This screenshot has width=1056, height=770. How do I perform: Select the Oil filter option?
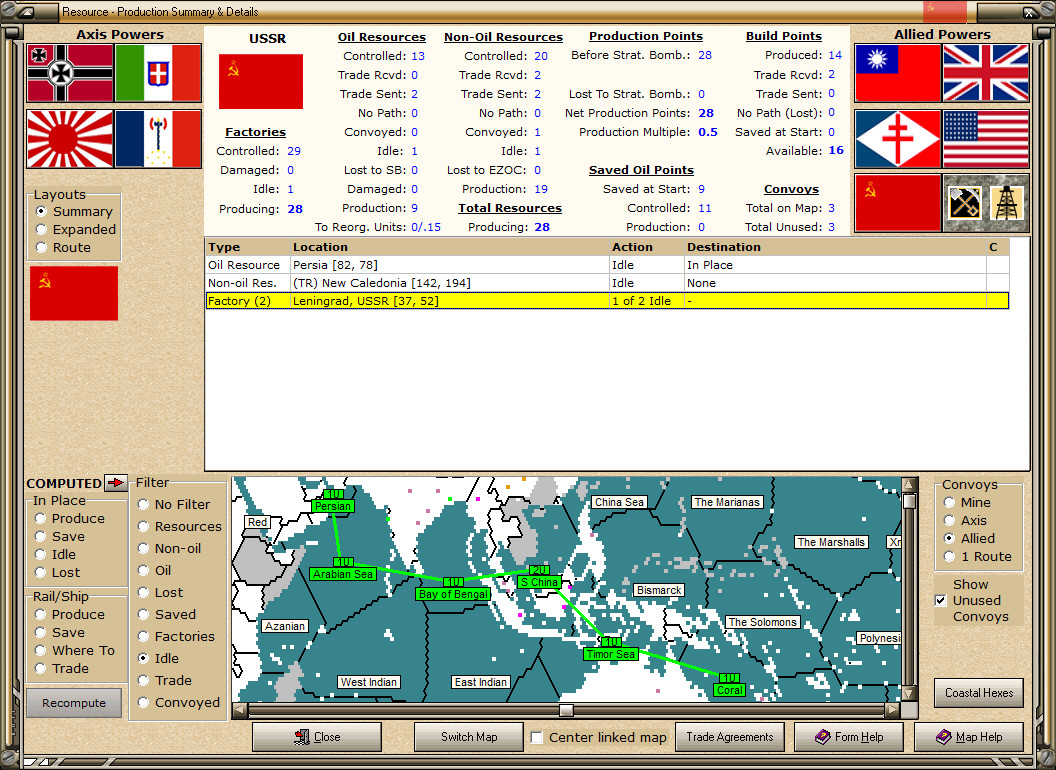coord(142,569)
